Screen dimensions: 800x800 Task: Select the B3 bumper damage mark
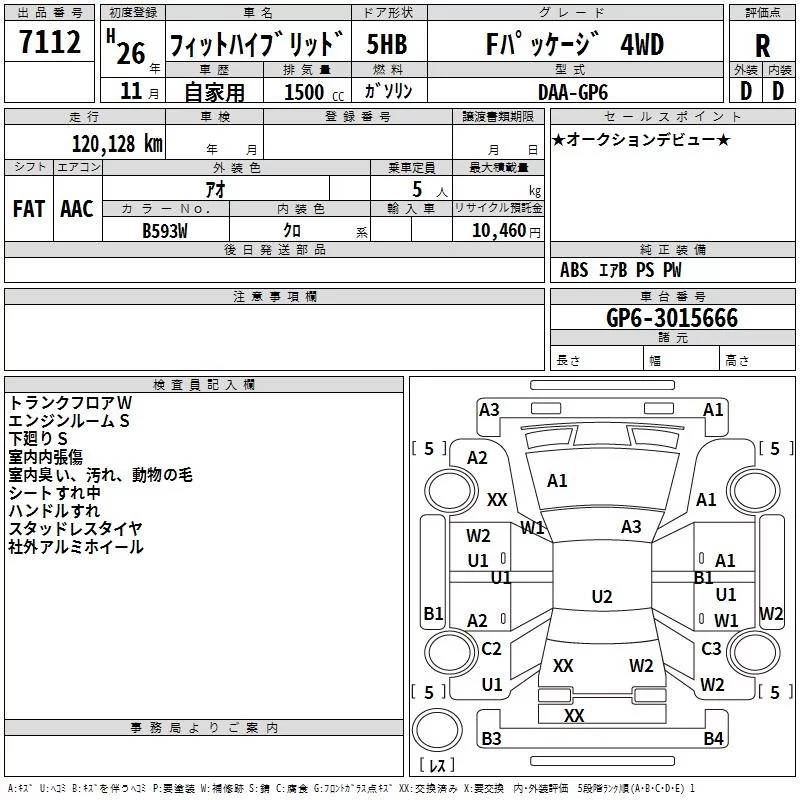(491, 739)
